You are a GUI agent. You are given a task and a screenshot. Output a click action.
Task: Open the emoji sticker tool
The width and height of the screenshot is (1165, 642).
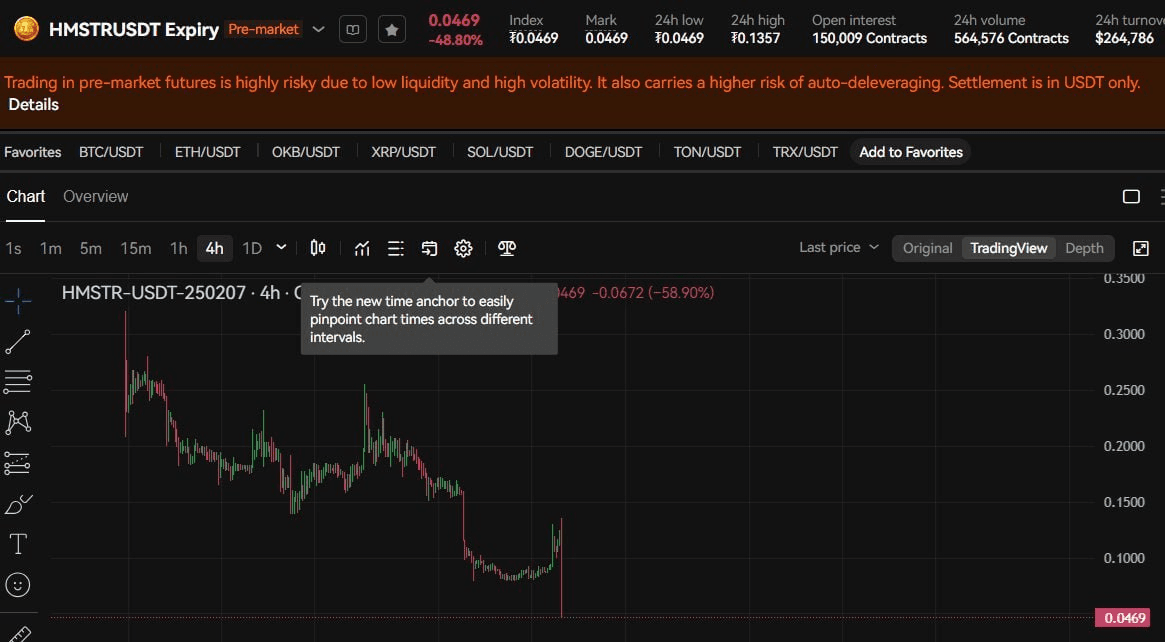18,585
